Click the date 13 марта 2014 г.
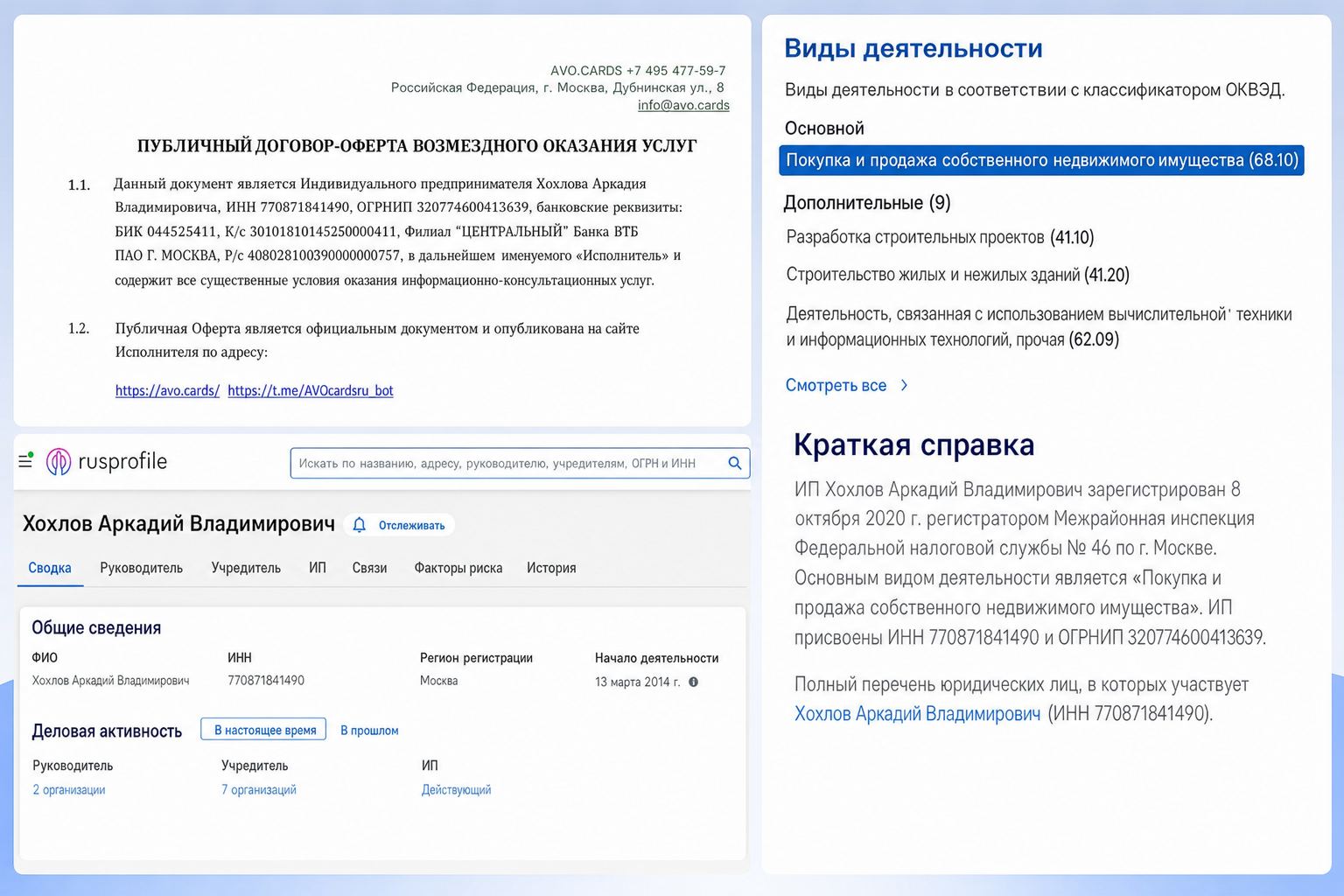The width and height of the screenshot is (1344, 896). 637,682
